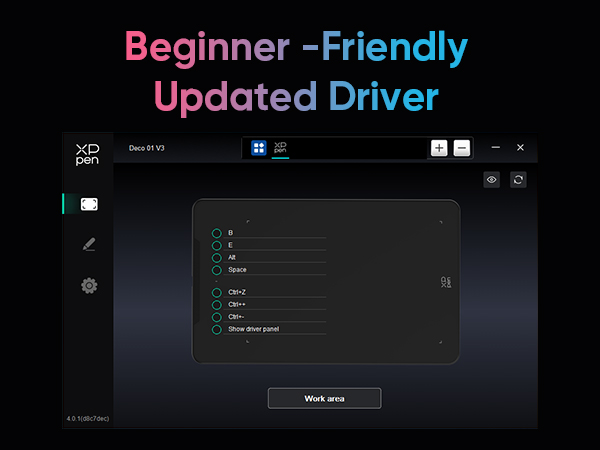Viewport: 600px width, 450px height.
Task: Select the circle next to key B
Action: (216, 233)
